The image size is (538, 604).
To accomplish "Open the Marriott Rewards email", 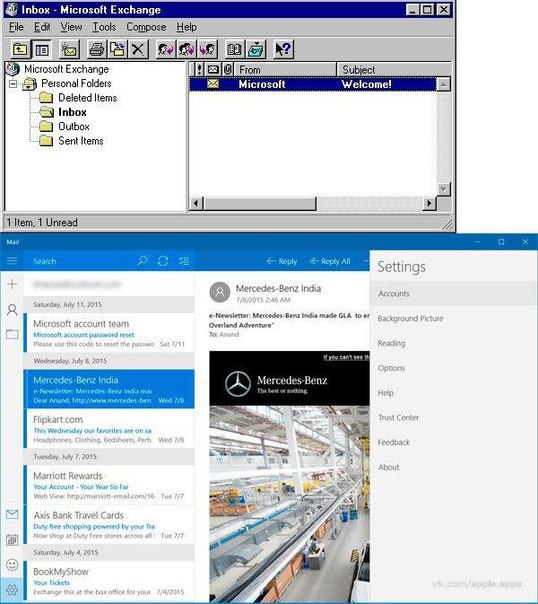I will point(109,485).
